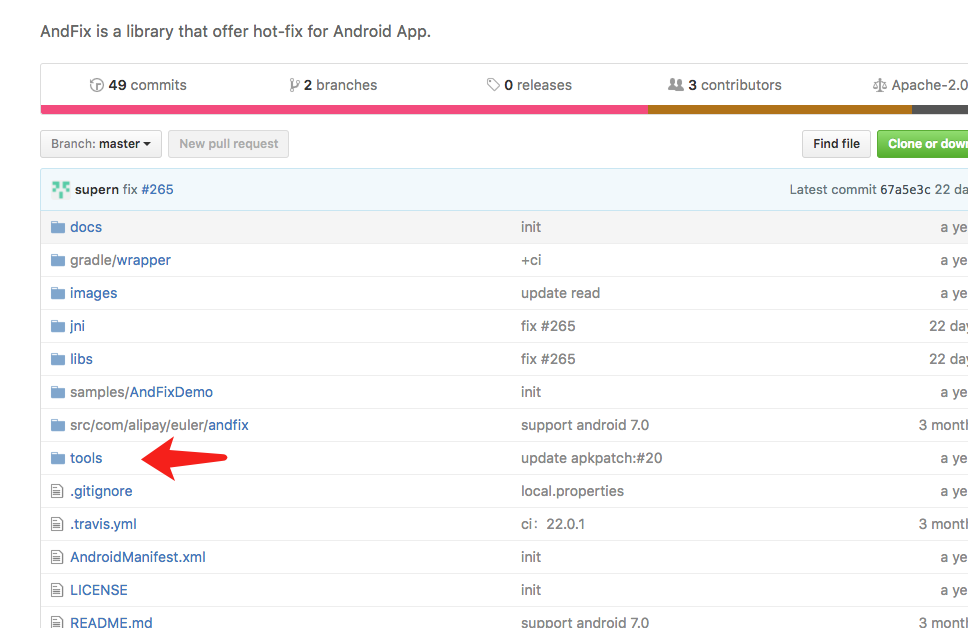
Task: Open issue #265 link in latest commit
Action: (x=157, y=189)
